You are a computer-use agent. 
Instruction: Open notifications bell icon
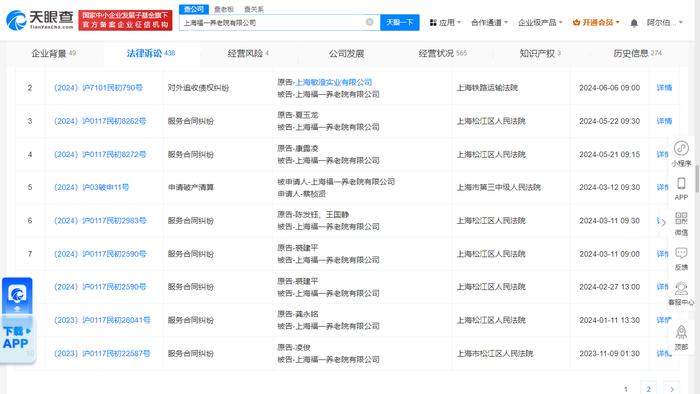tap(634, 23)
